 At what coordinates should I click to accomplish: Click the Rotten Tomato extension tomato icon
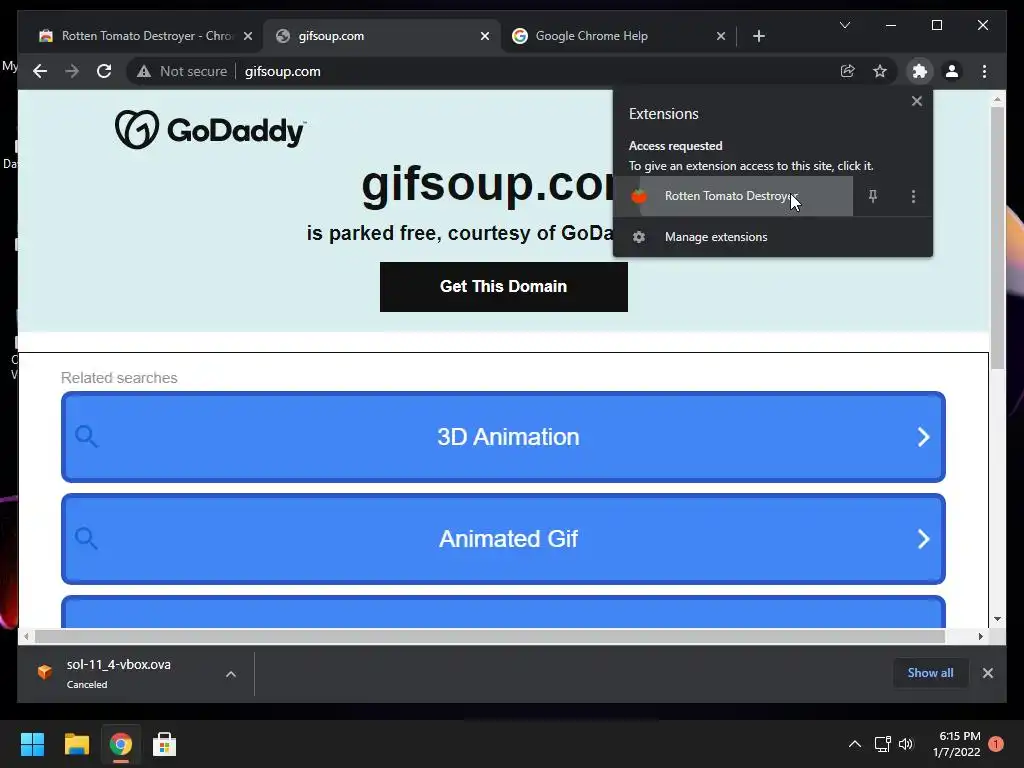tap(639, 196)
